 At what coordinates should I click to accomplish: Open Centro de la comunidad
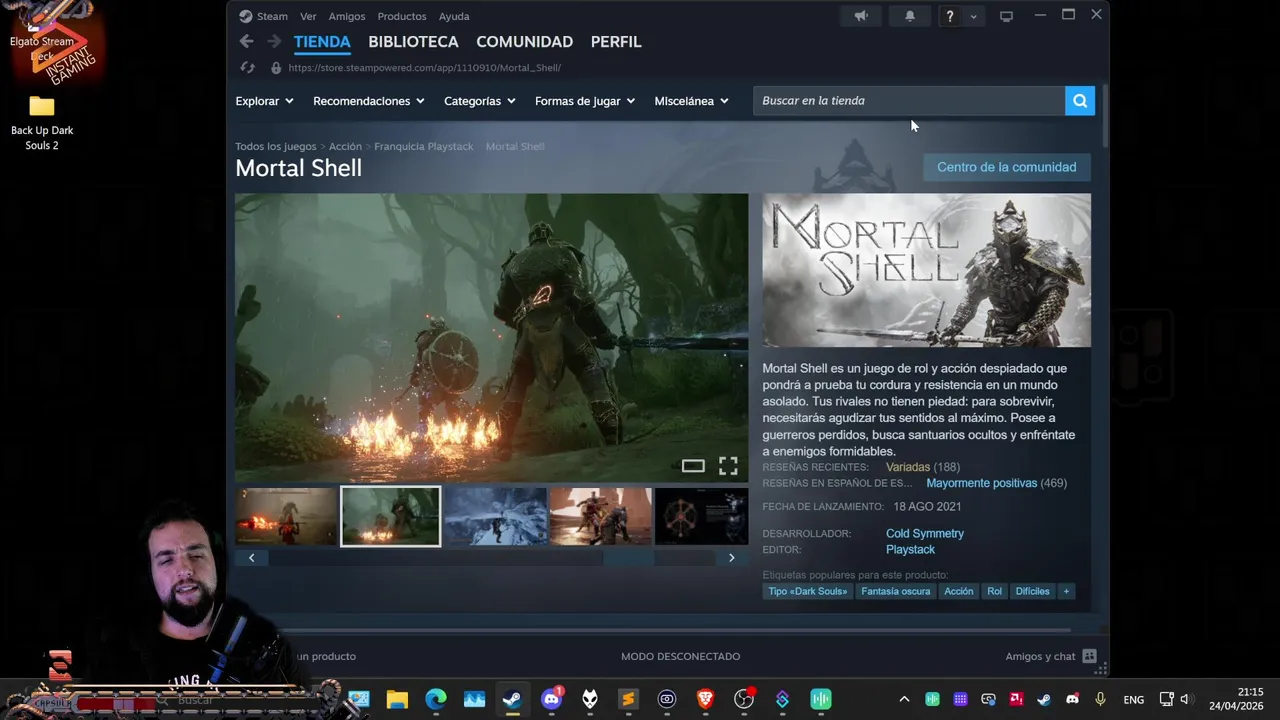(x=1007, y=167)
